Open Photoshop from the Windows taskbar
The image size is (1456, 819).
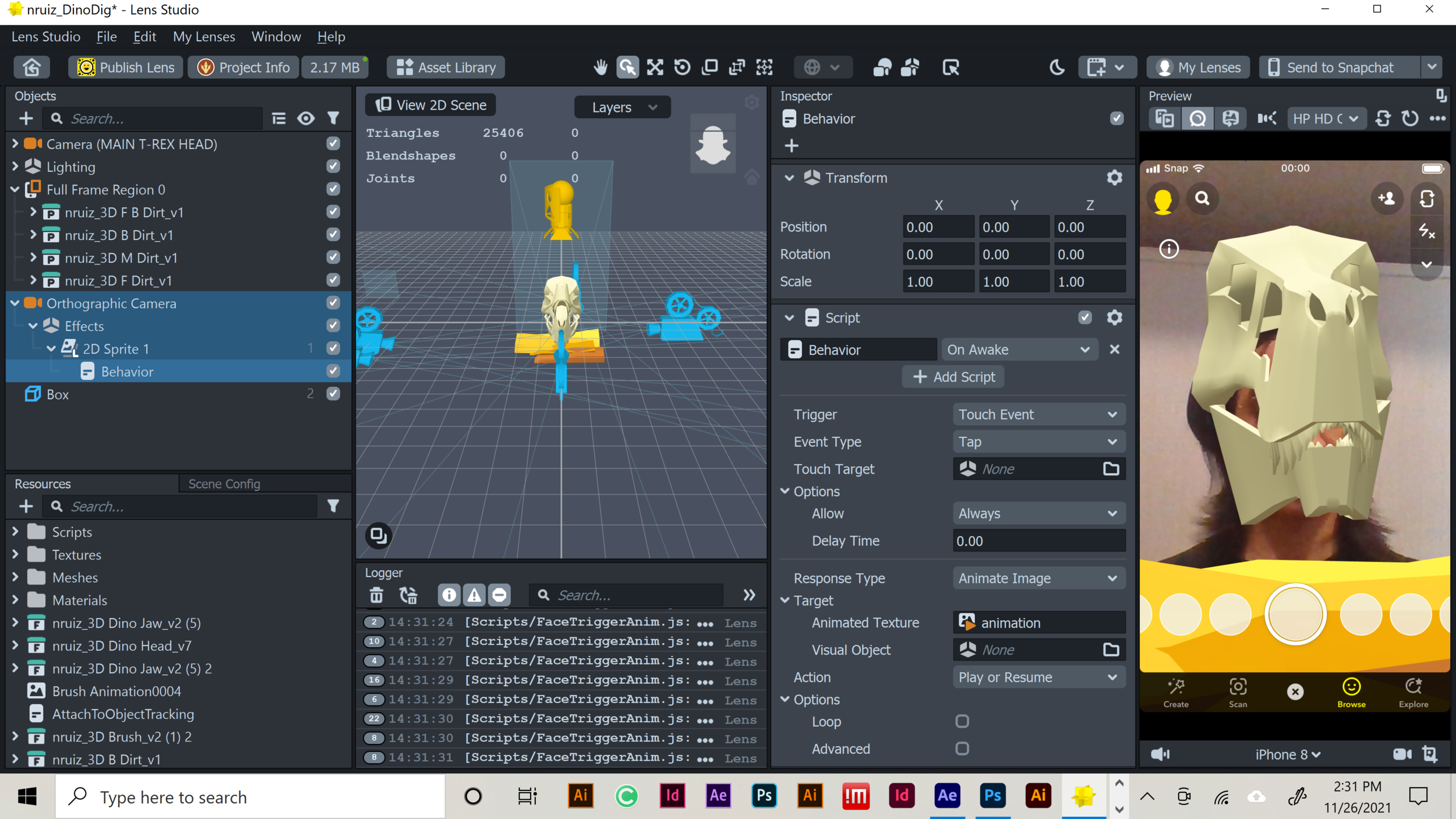pos(764,796)
